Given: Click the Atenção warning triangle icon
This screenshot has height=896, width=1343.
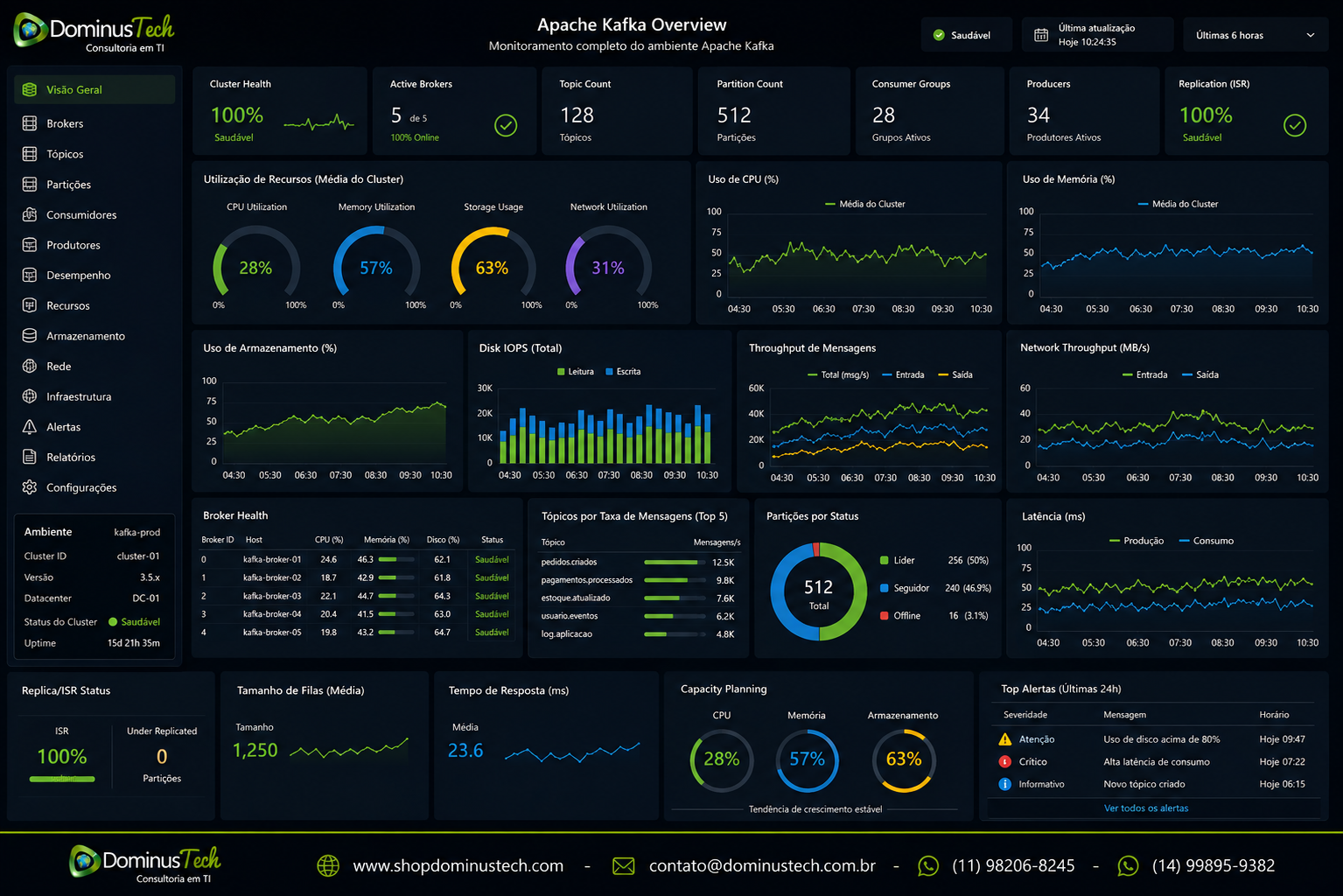Looking at the screenshot, I should [1005, 739].
